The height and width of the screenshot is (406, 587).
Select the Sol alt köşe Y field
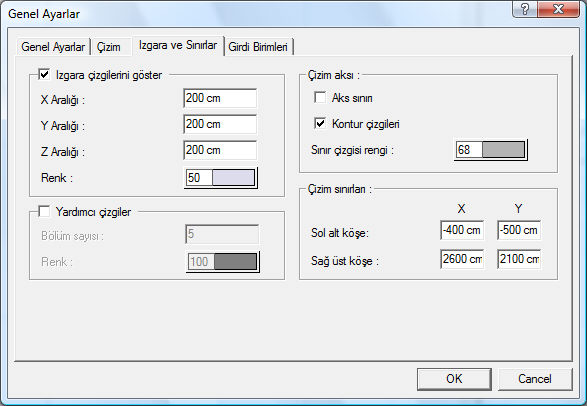coord(519,230)
